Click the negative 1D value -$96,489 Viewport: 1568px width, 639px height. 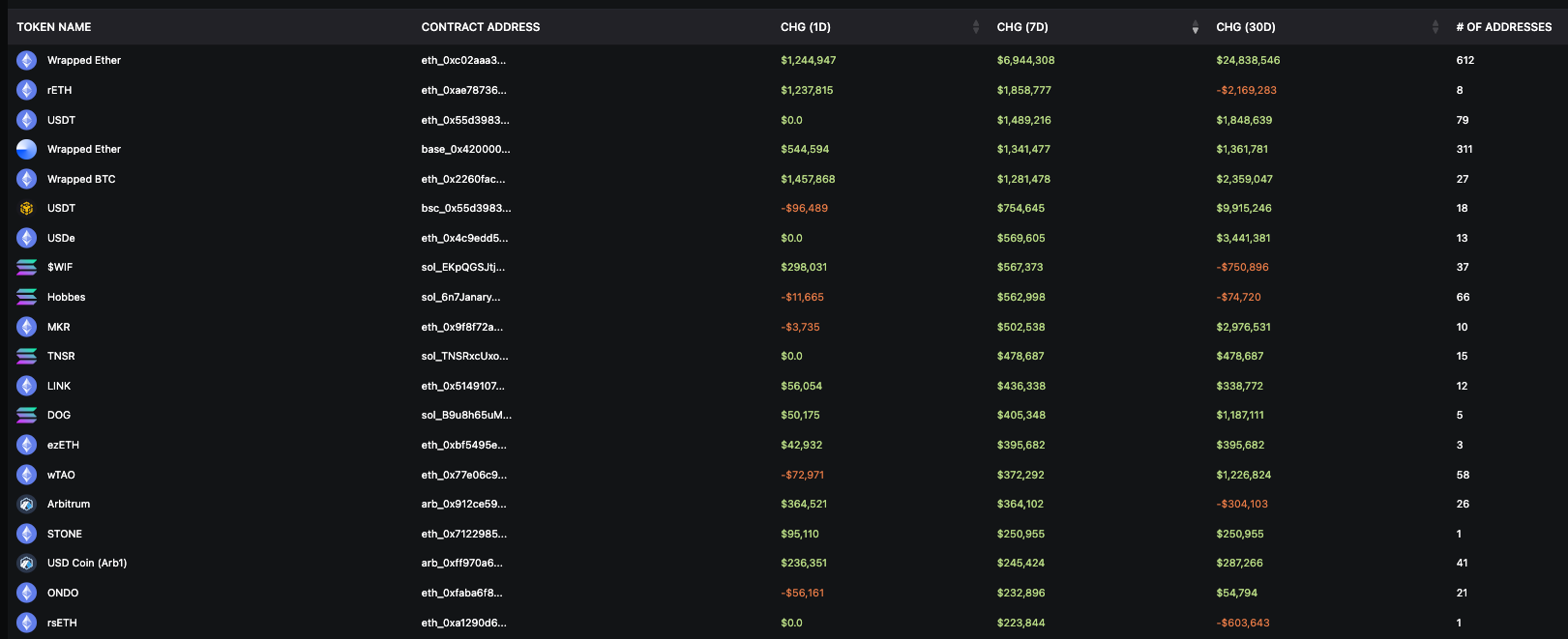click(804, 208)
